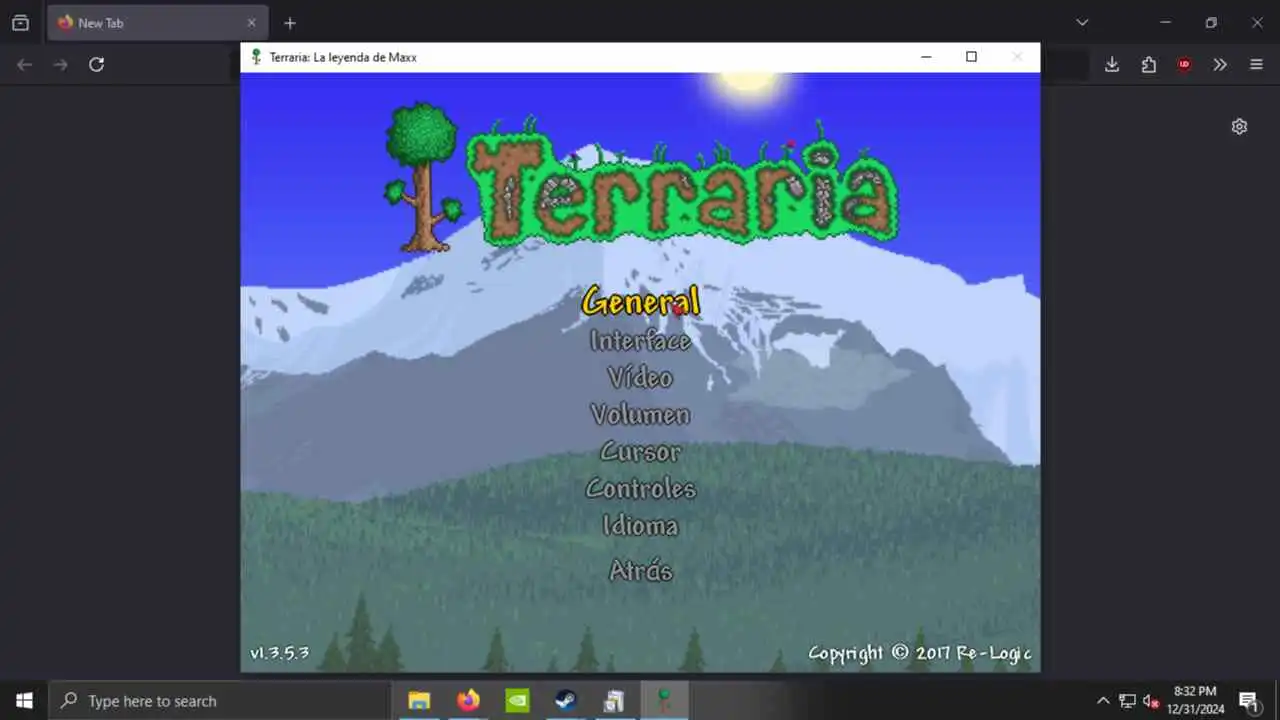Click the Copyright © 2017 Re-Logic text
Viewport: 1280px width, 720px height.
[919, 653]
